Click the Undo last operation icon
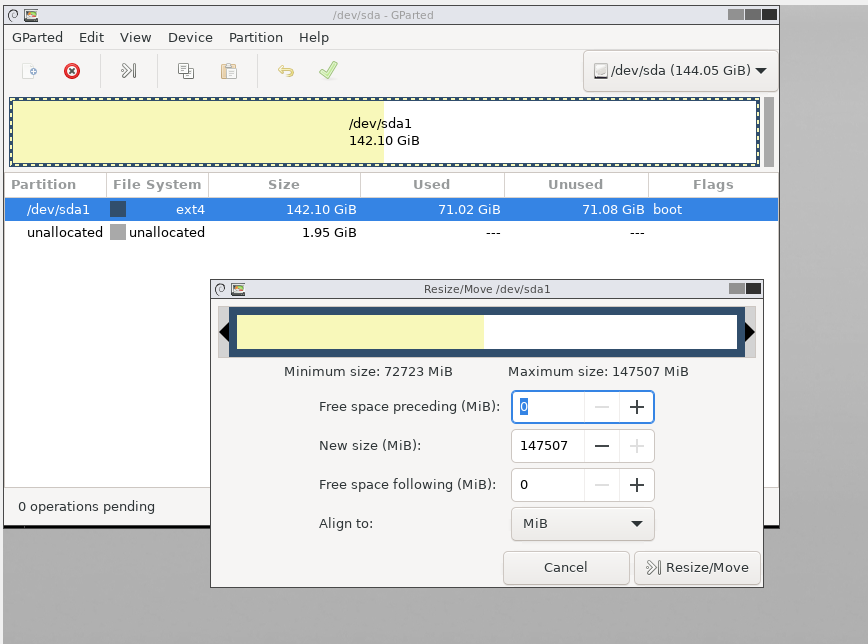Screen dimensions: 868x644 pos(286,70)
